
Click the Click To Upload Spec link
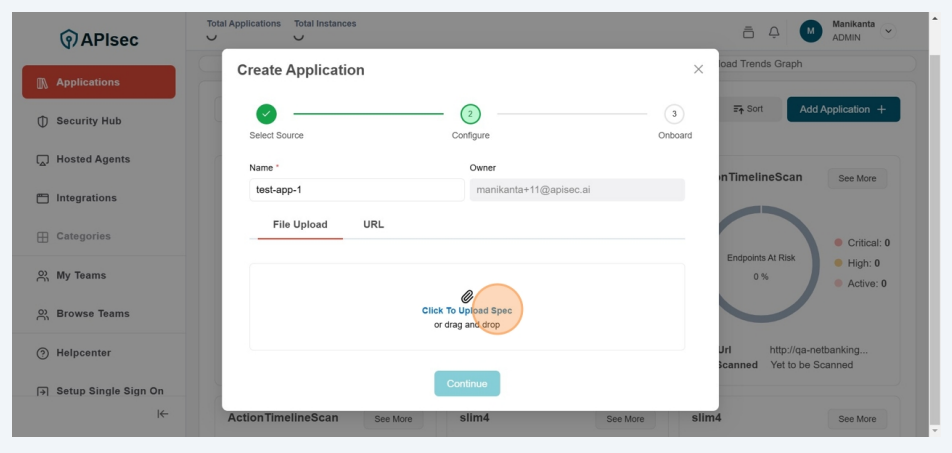[x=467, y=311]
